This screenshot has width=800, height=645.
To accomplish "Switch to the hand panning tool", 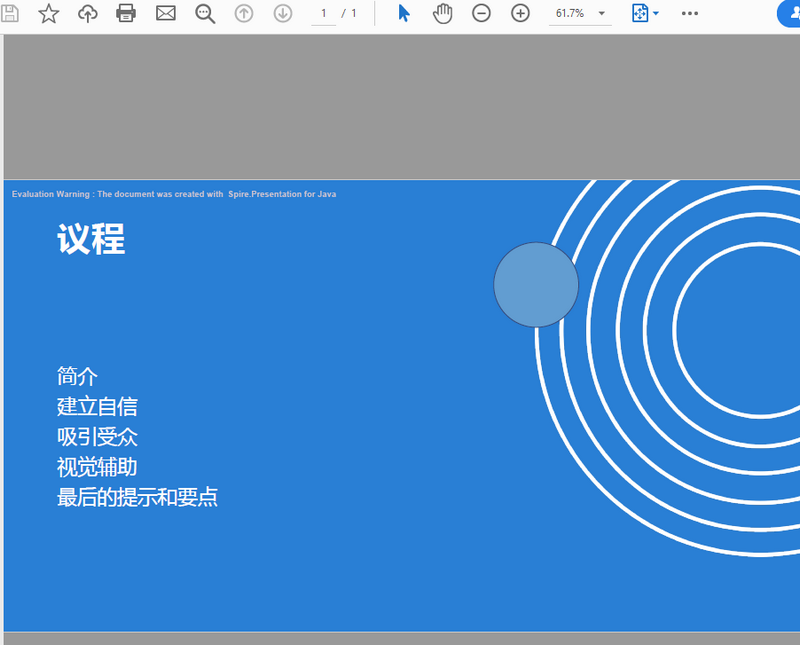I will coord(442,13).
